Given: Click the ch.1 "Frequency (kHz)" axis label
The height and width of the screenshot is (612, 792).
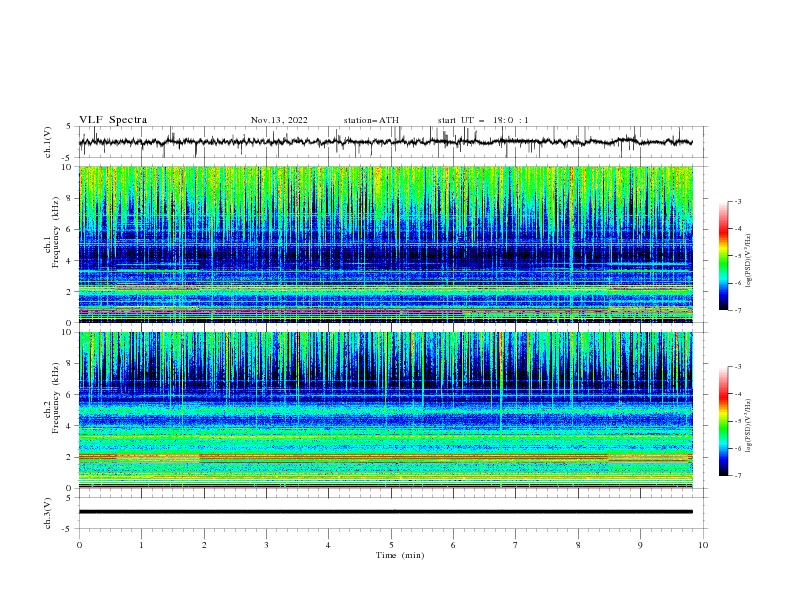Looking at the screenshot, I should click(56, 232).
